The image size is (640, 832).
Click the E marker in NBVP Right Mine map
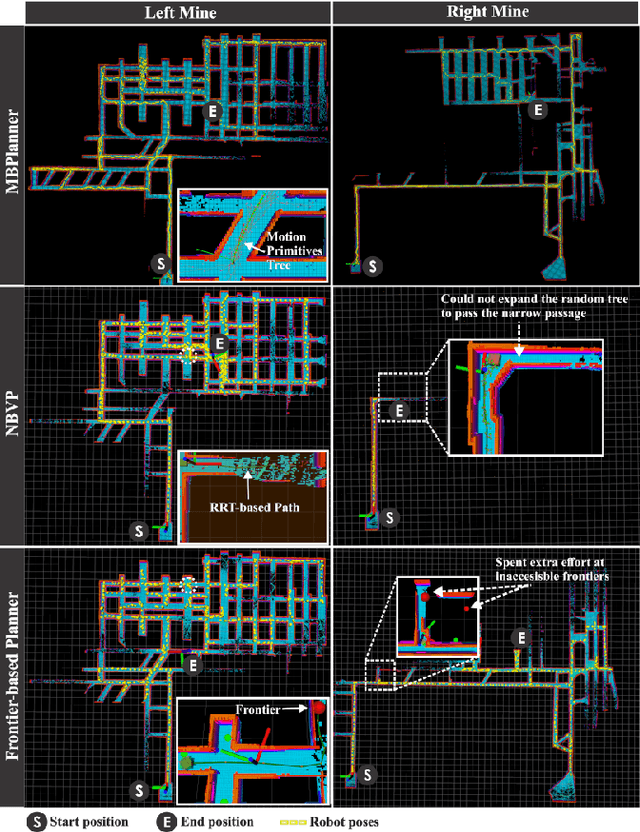pos(399,410)
